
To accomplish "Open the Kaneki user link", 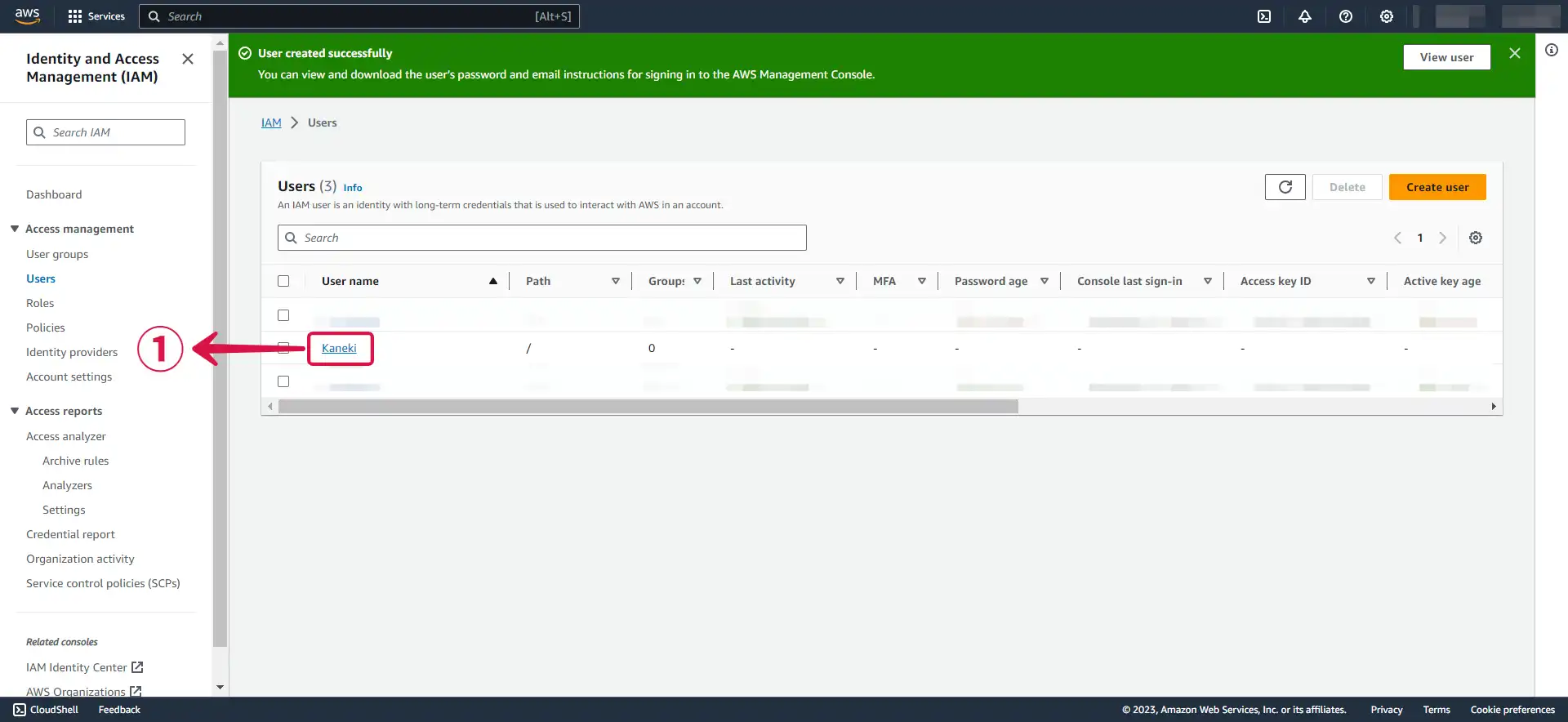I will click(339, 348).
